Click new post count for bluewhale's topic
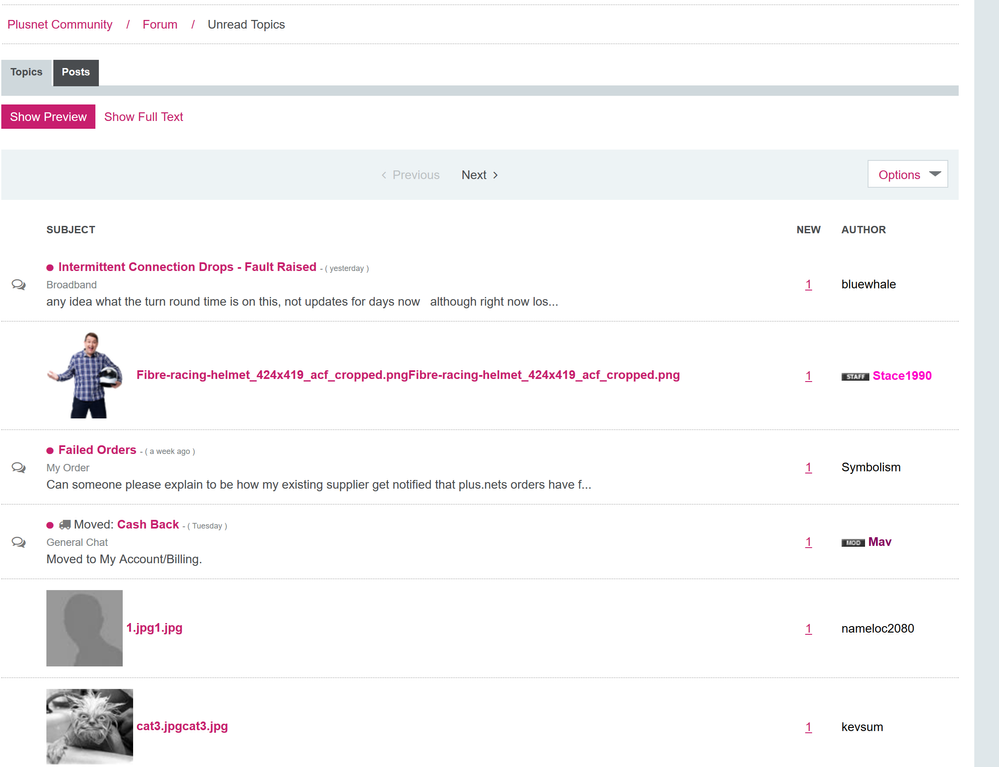This screenshot has width=999, height=767. [x=808, y=285]
